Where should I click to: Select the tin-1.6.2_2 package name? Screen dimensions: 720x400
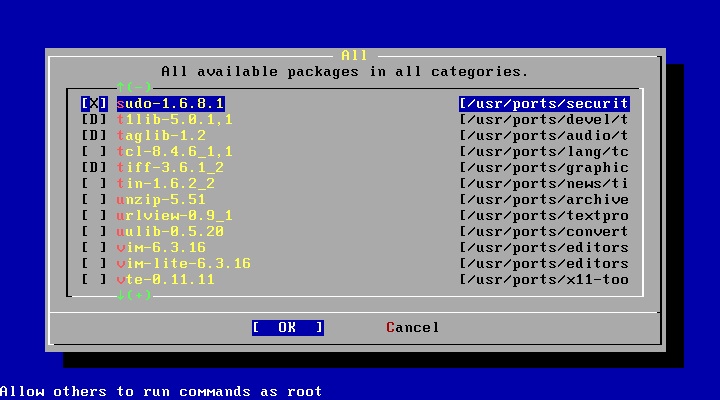pyautogui.click(x=166, y=184)
